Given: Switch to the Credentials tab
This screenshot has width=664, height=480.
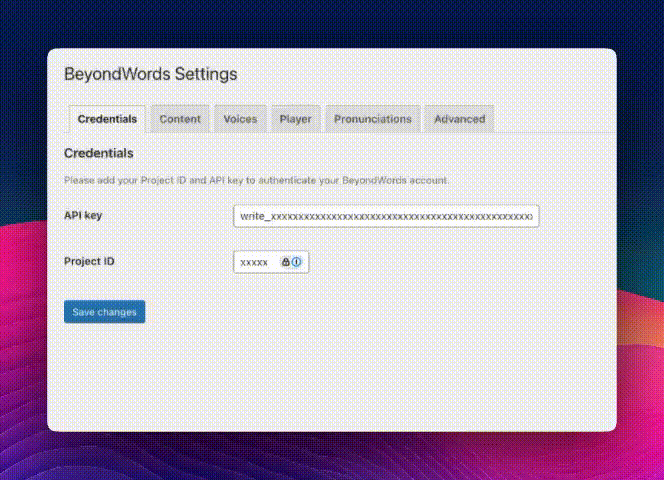Looking at the screenshot, I should pos(107,119).
